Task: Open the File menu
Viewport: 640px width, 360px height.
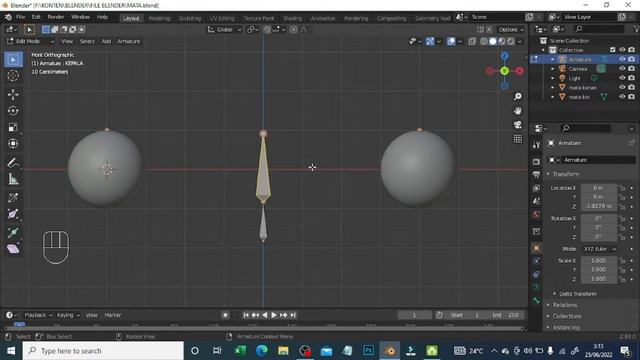Action: [20, 17]
